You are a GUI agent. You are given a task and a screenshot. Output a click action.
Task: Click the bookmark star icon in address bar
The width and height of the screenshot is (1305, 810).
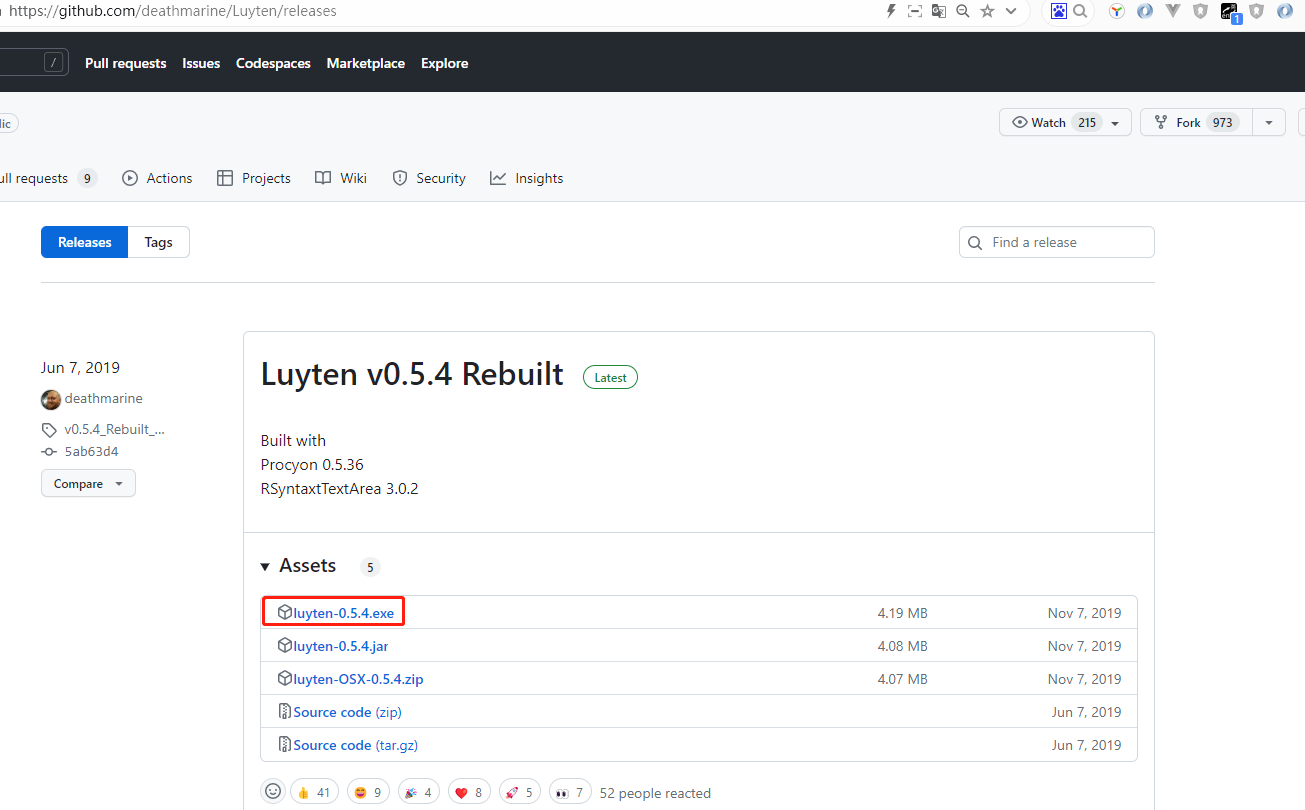[988, 11]
